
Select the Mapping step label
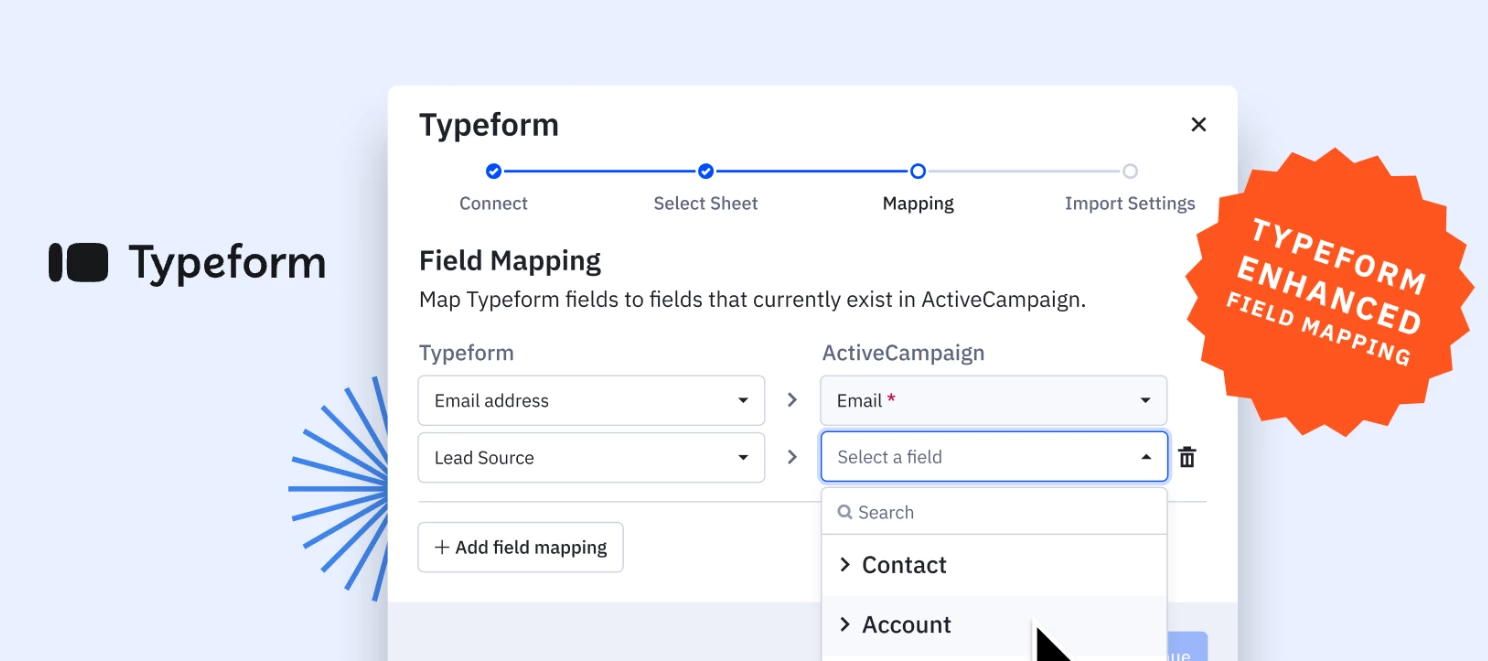tap(917, 203)
